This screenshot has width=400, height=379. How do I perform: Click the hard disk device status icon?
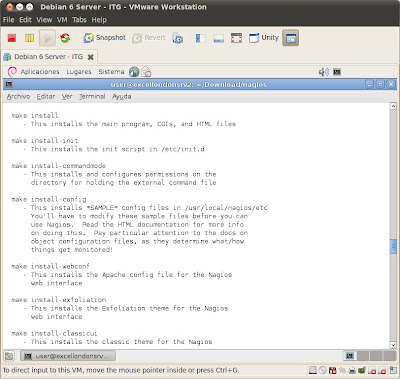(313, 370)
